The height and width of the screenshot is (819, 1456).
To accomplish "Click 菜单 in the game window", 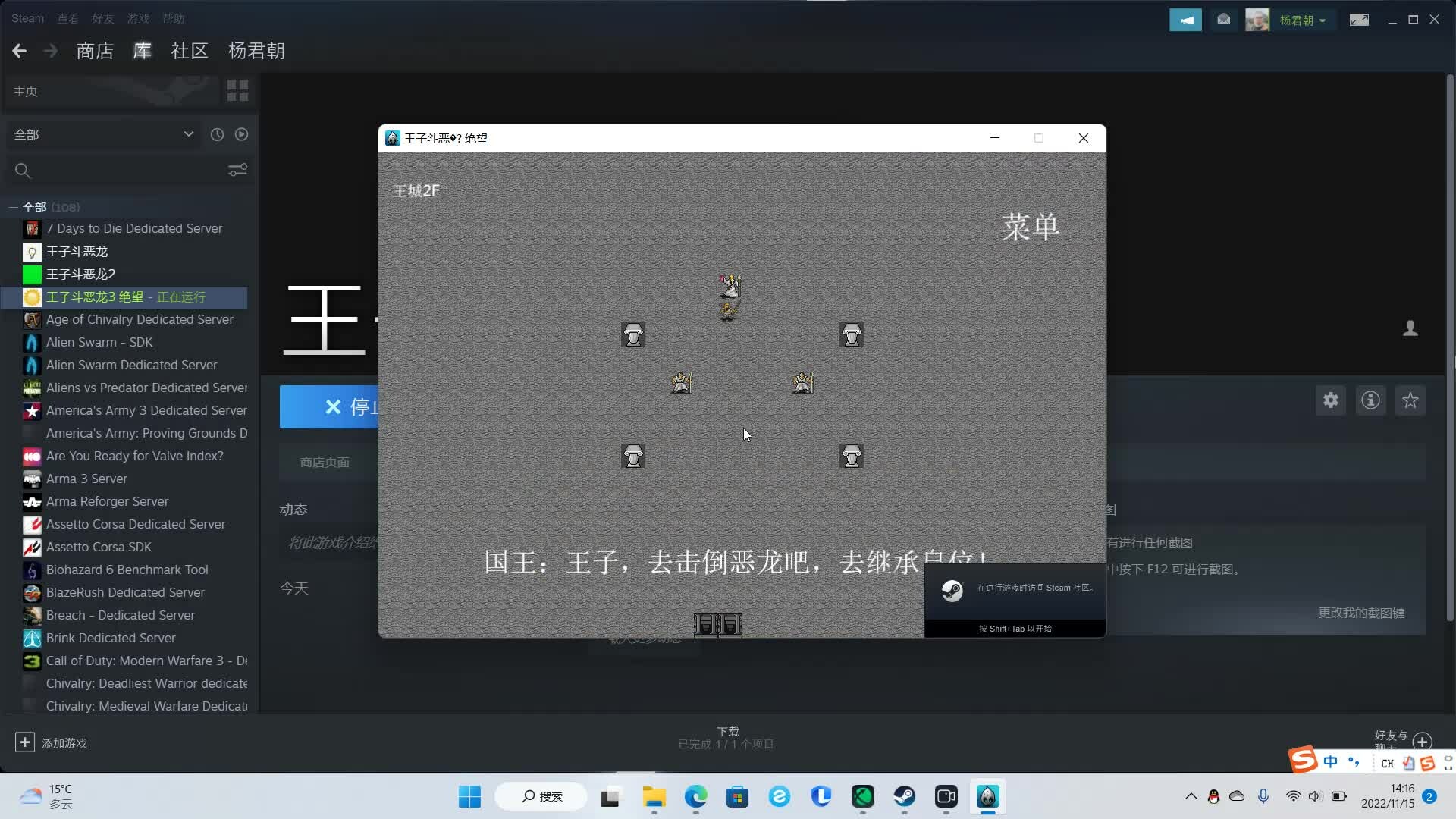I will pos(1030,227).
